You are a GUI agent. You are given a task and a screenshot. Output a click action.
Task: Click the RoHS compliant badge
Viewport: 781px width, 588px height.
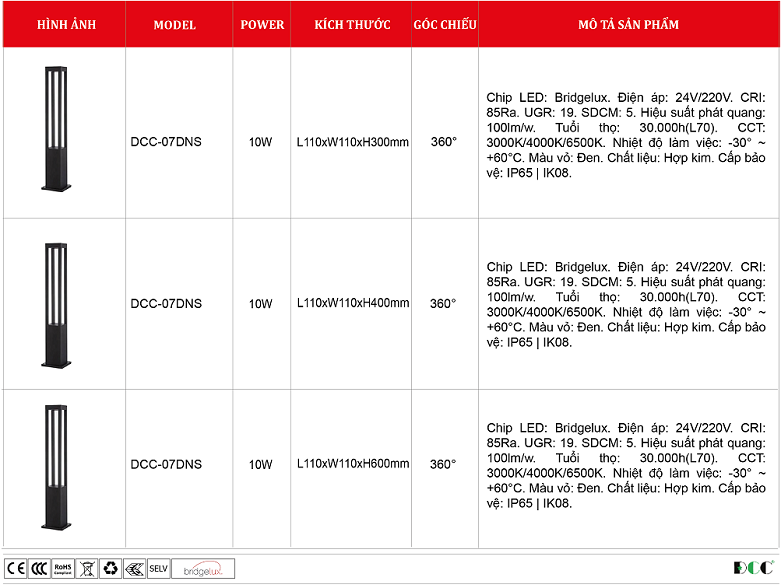pyautogui.click(x=63, y=568)
